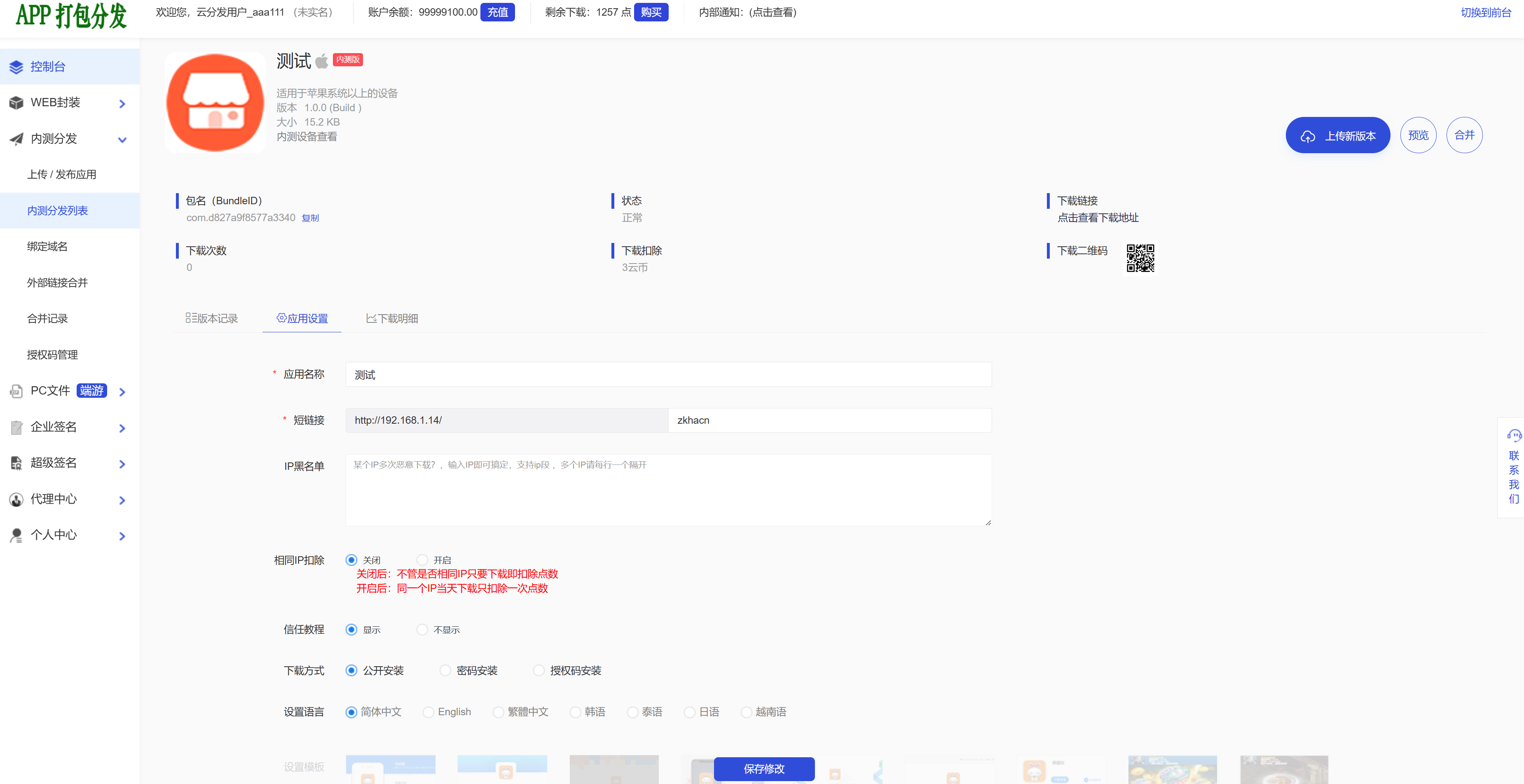
Task: Click the 超级签名 sidebar icon
Action: pos(16,463)
